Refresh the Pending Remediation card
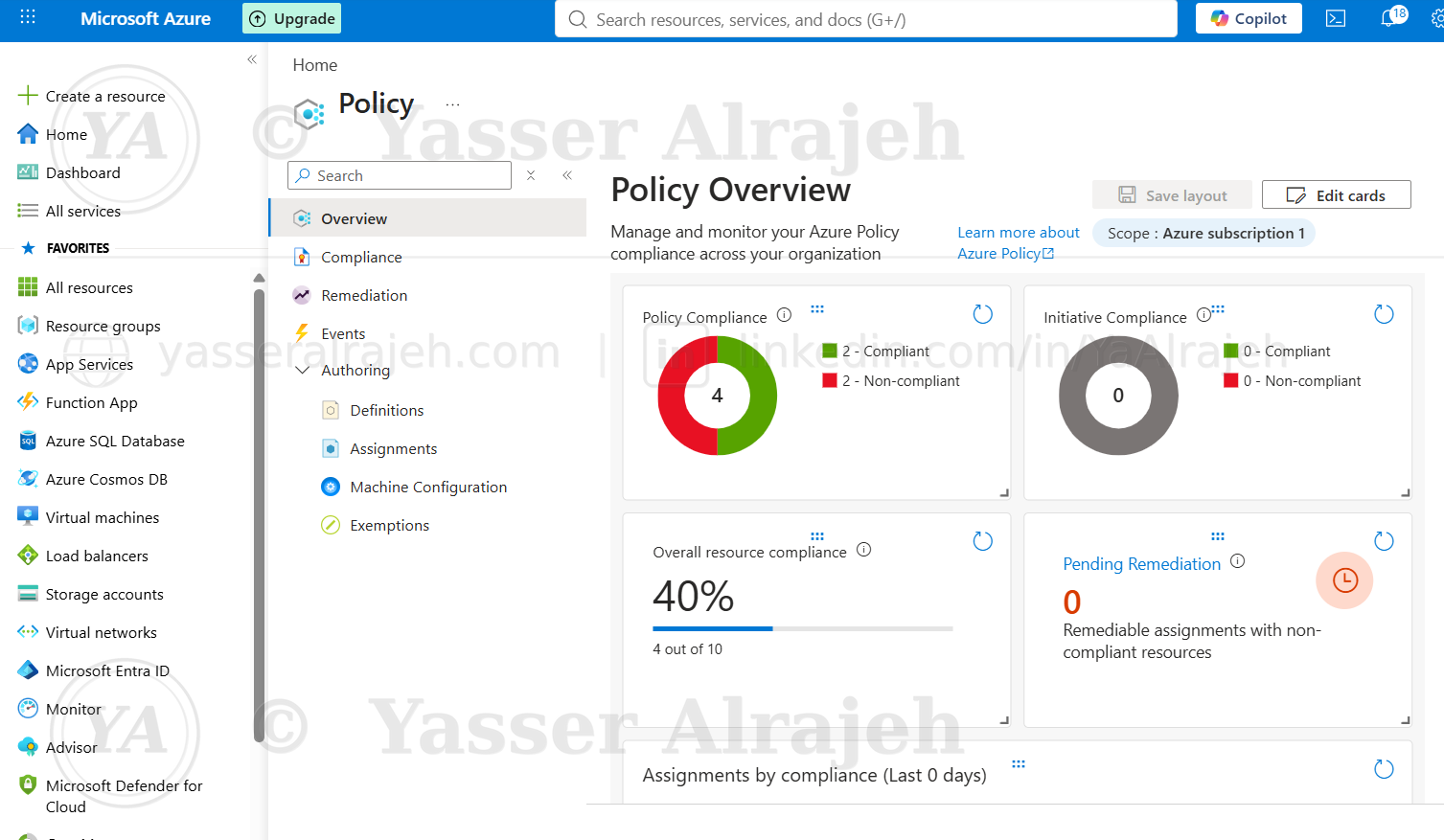 click(x=1384, y=541)
